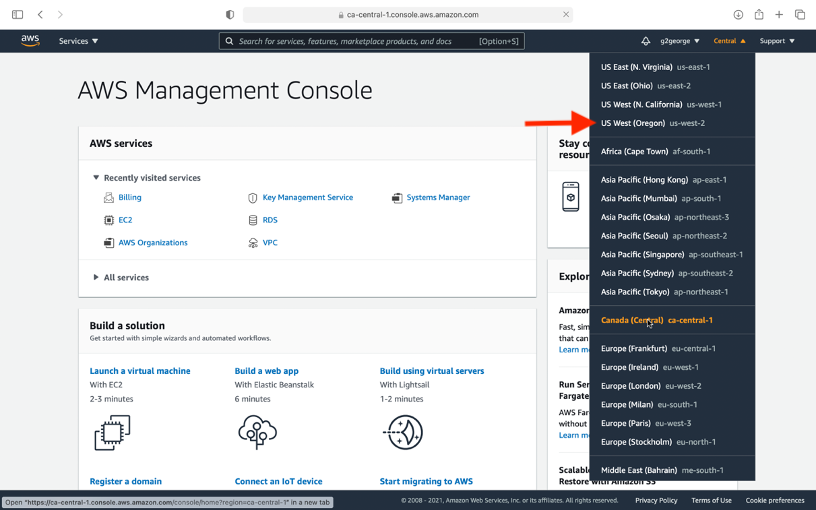Click the RDS database icon
Viewport: 816px width, 510px height.
click(253, 220)
